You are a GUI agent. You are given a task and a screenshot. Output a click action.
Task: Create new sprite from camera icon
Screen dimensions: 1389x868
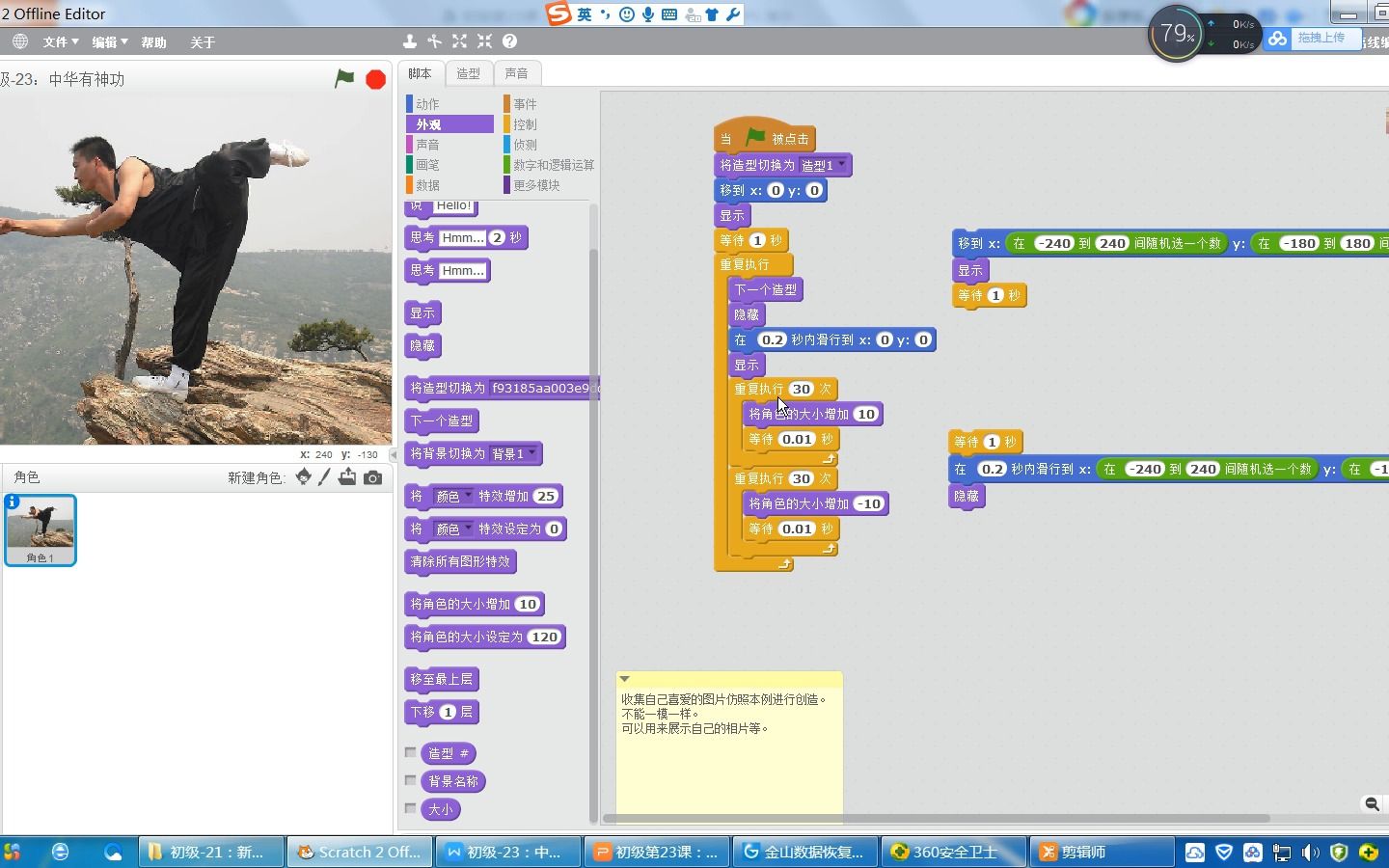[372, 477]
